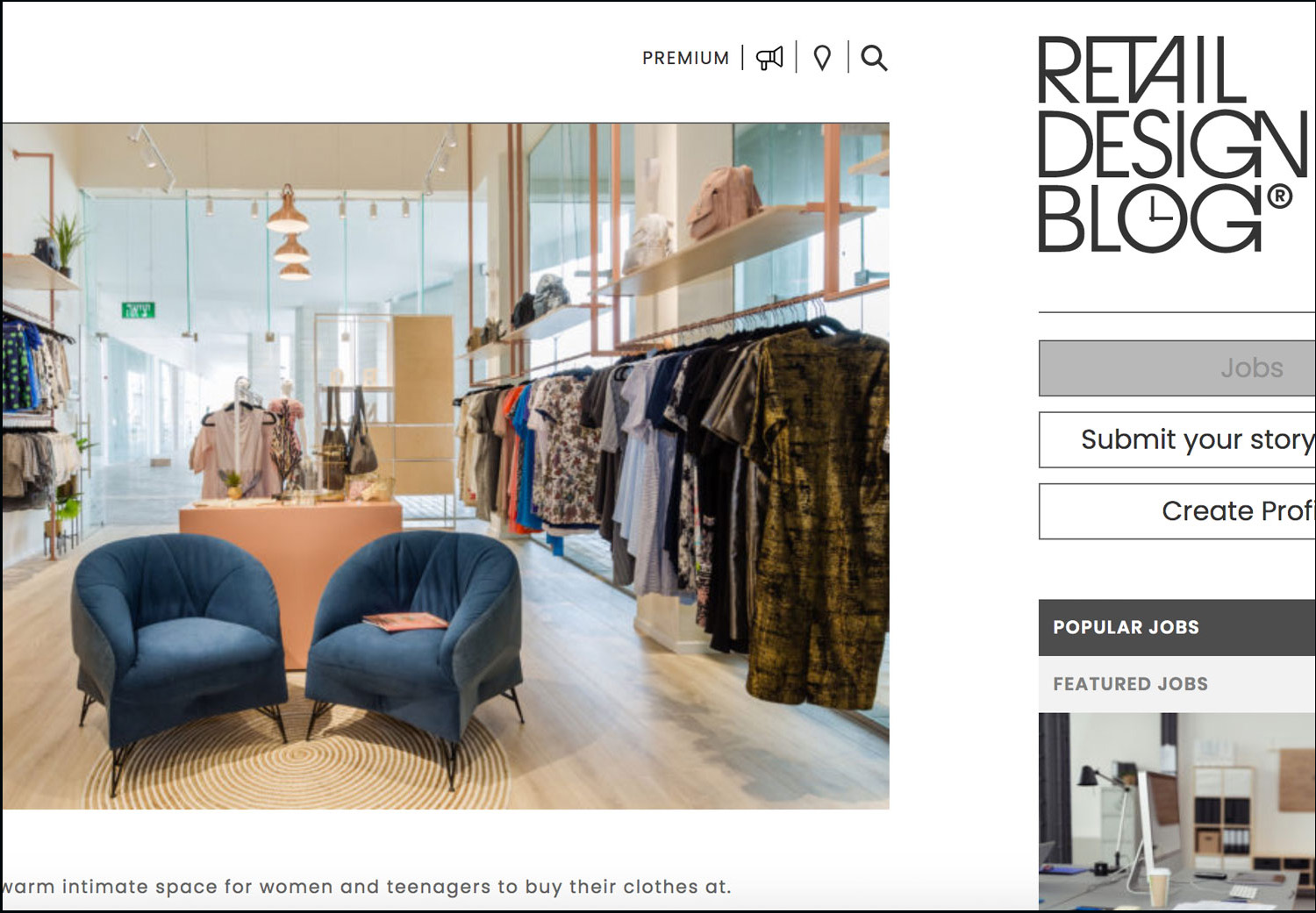Click the megaphone announcements icon
This screenshot has width=1316, height=913.
(769, 58)
